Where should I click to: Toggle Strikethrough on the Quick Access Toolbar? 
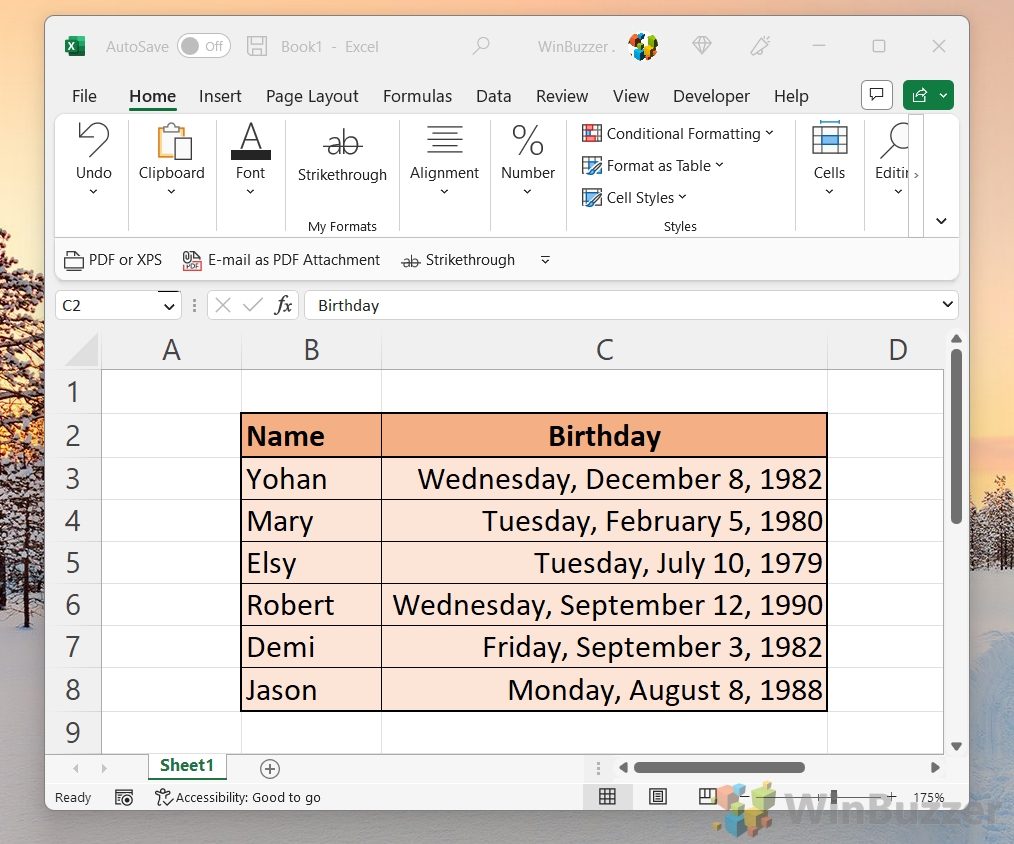(458, 260)
